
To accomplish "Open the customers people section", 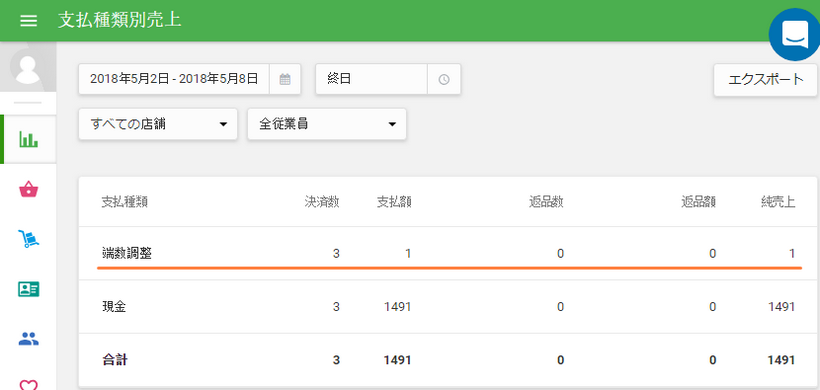I will [x=28, y=339].
